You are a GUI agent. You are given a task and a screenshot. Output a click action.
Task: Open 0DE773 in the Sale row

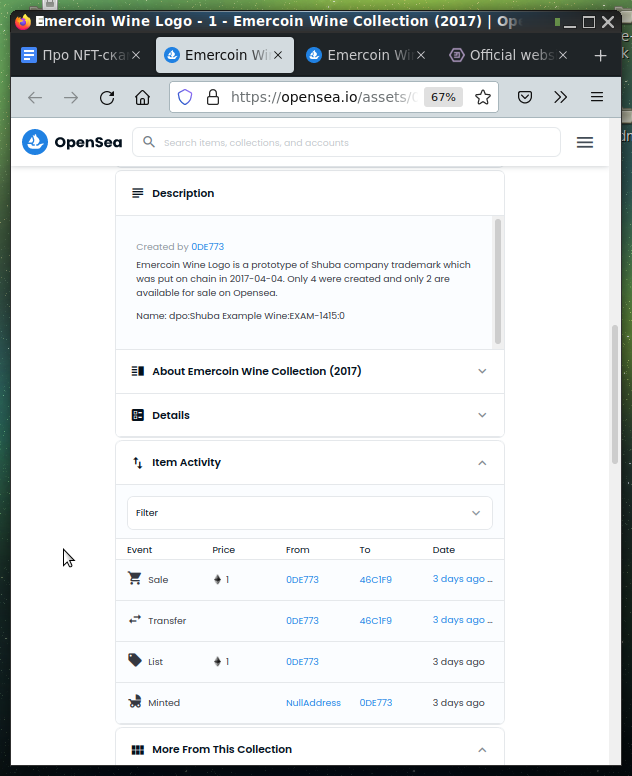tap(302, 580)
